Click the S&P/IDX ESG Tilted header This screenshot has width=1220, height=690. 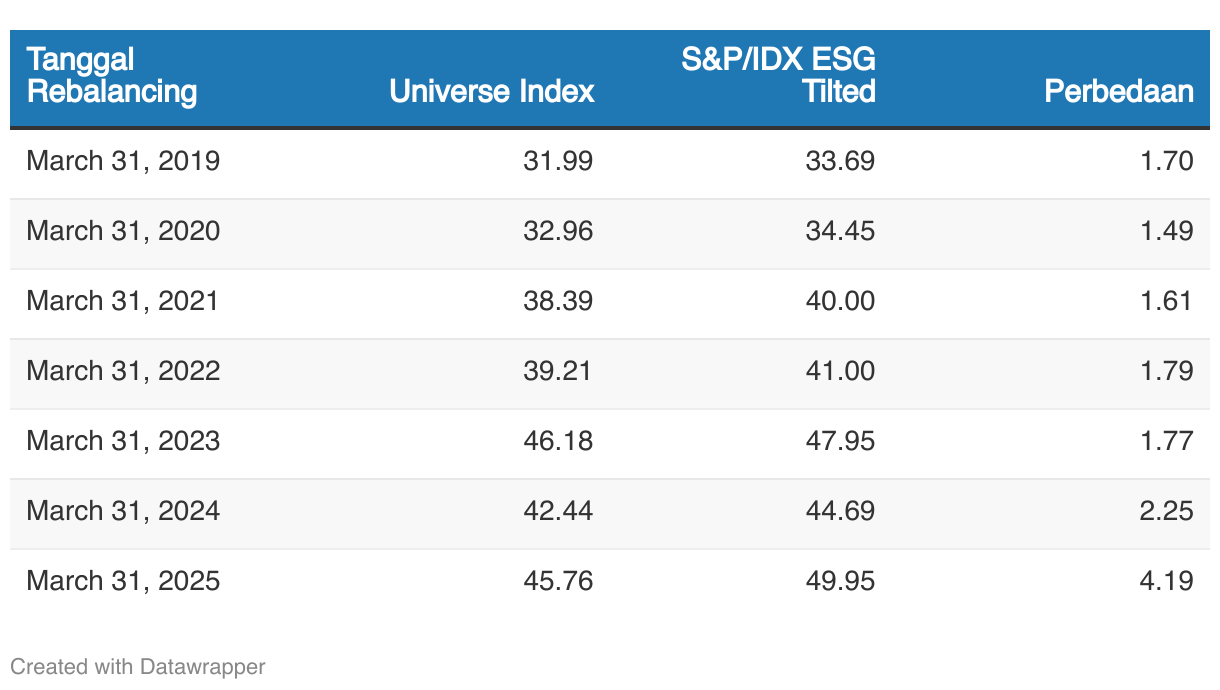[778, 75]
